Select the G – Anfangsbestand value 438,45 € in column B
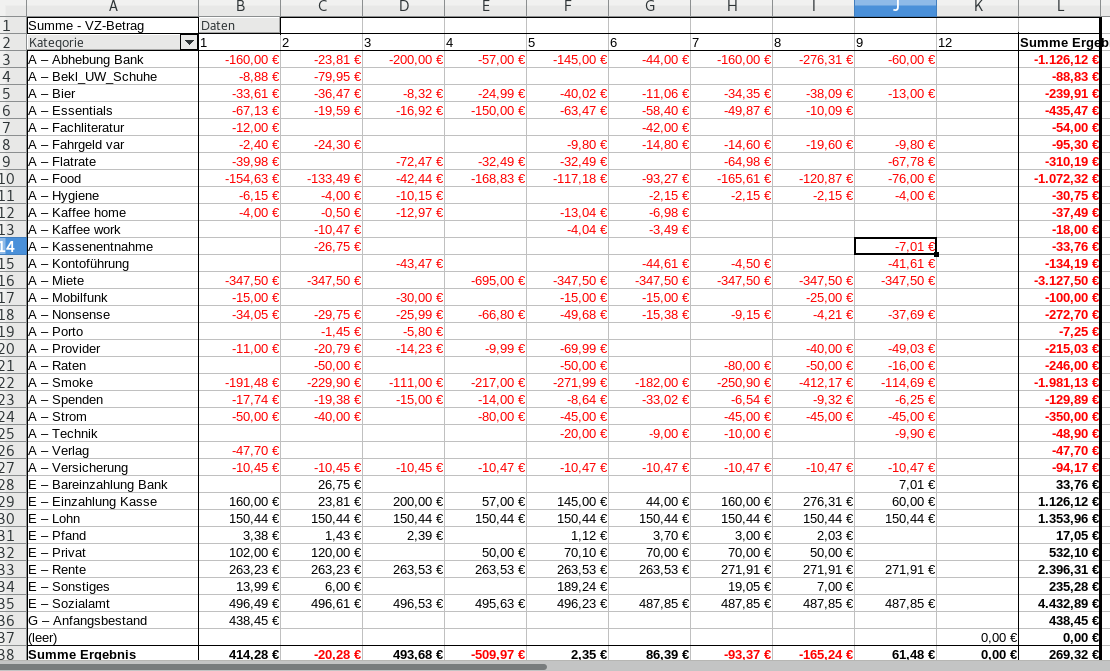 click(239, 621)
